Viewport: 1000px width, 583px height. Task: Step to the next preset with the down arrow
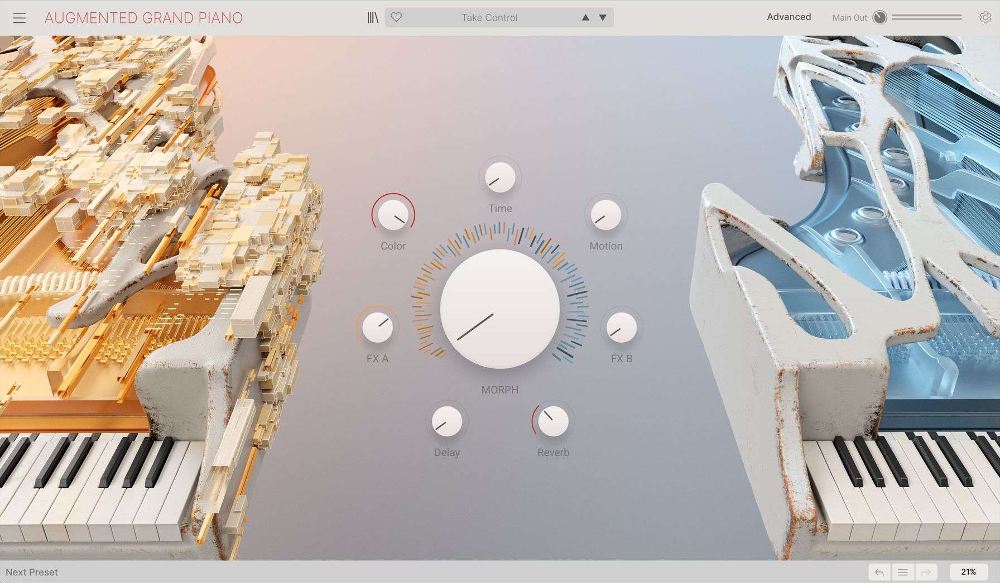coord(601,16)
